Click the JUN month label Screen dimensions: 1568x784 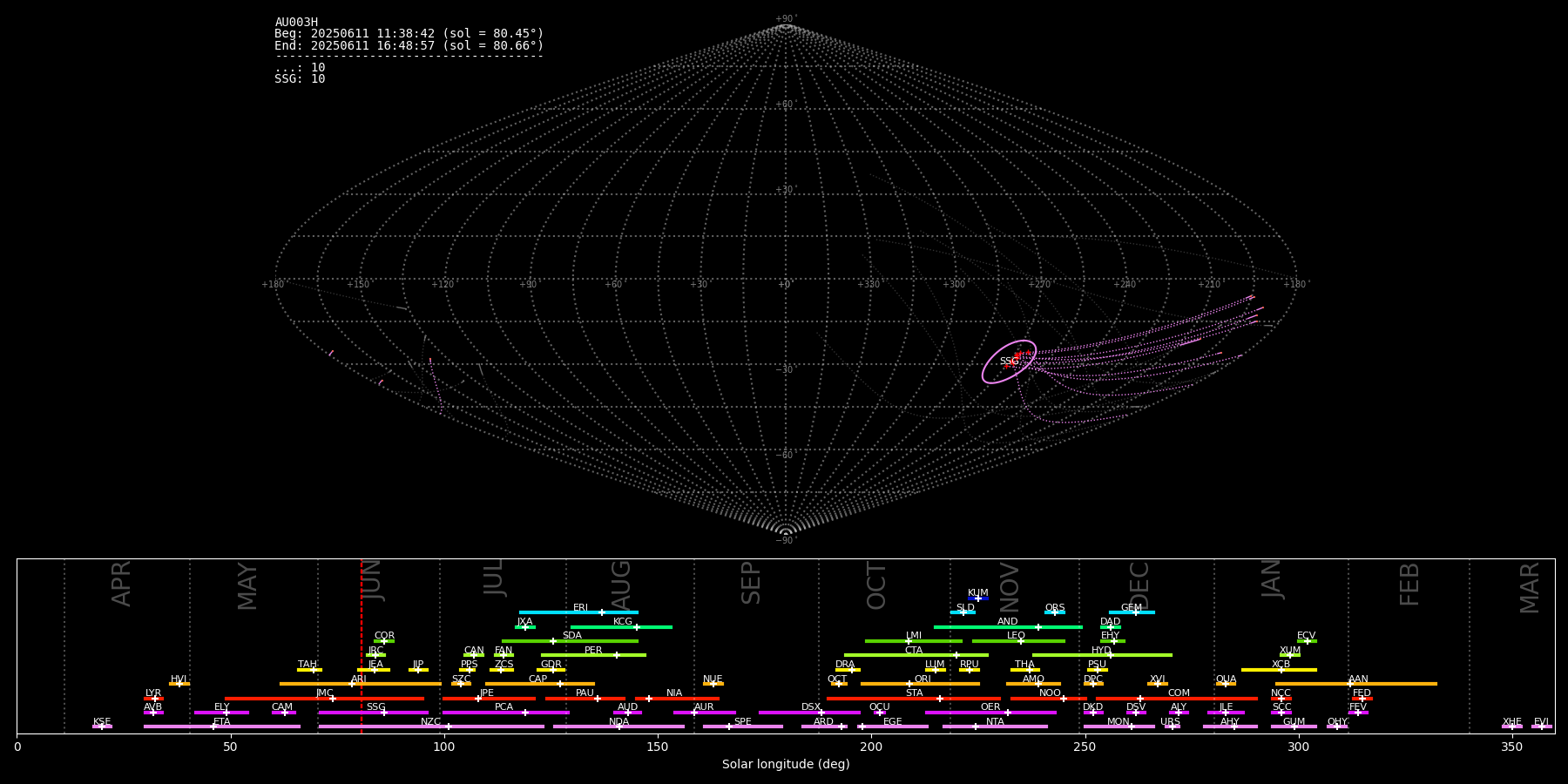pos(372,581)
